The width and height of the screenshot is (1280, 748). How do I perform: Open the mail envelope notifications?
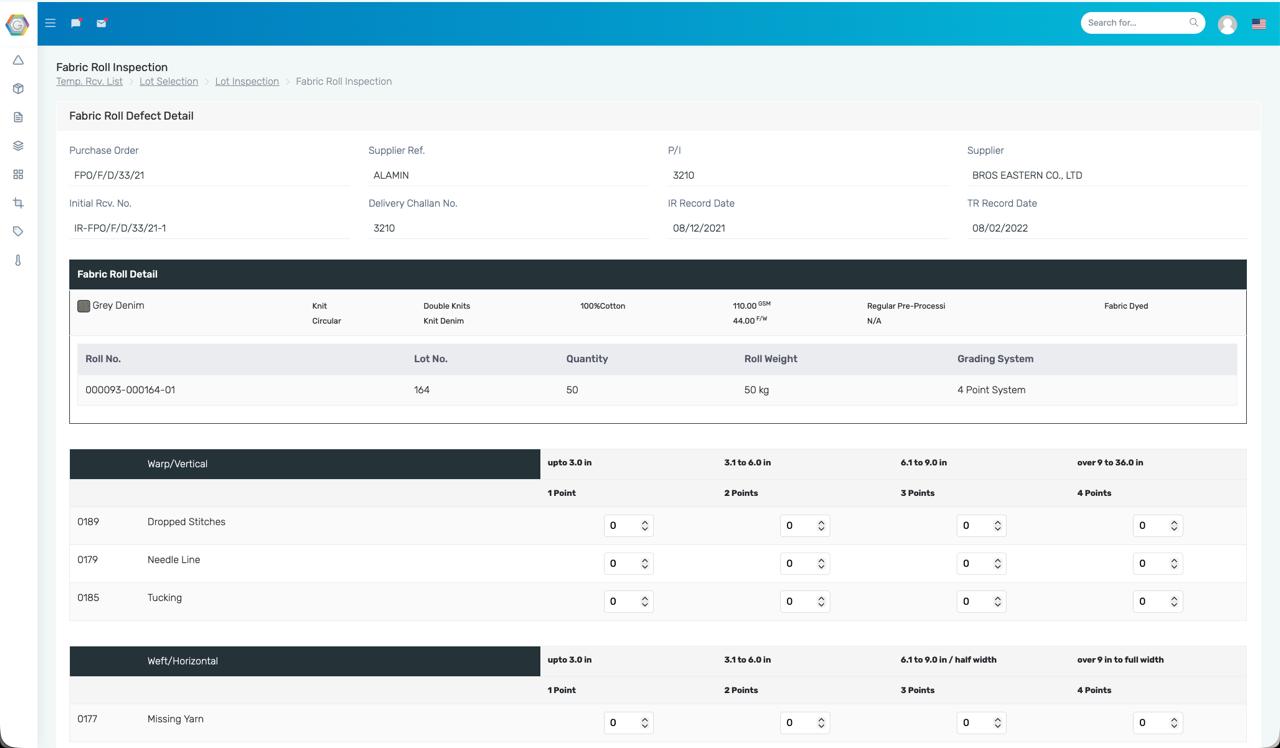click(101, 23)
